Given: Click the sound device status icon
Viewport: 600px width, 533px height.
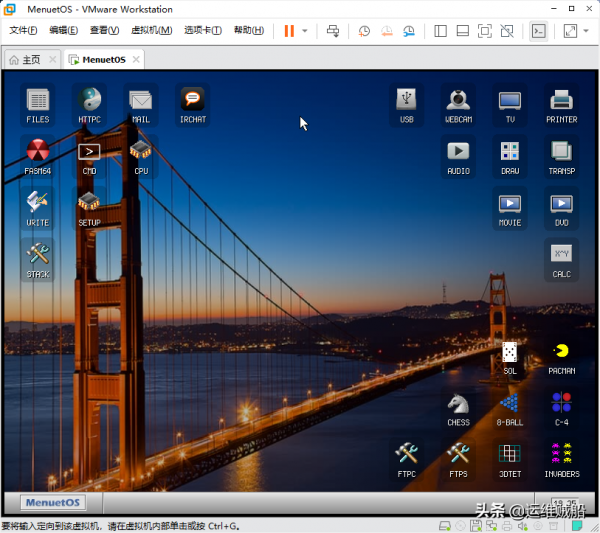Looking at the screenshot, I should click(x=520, y=526).
